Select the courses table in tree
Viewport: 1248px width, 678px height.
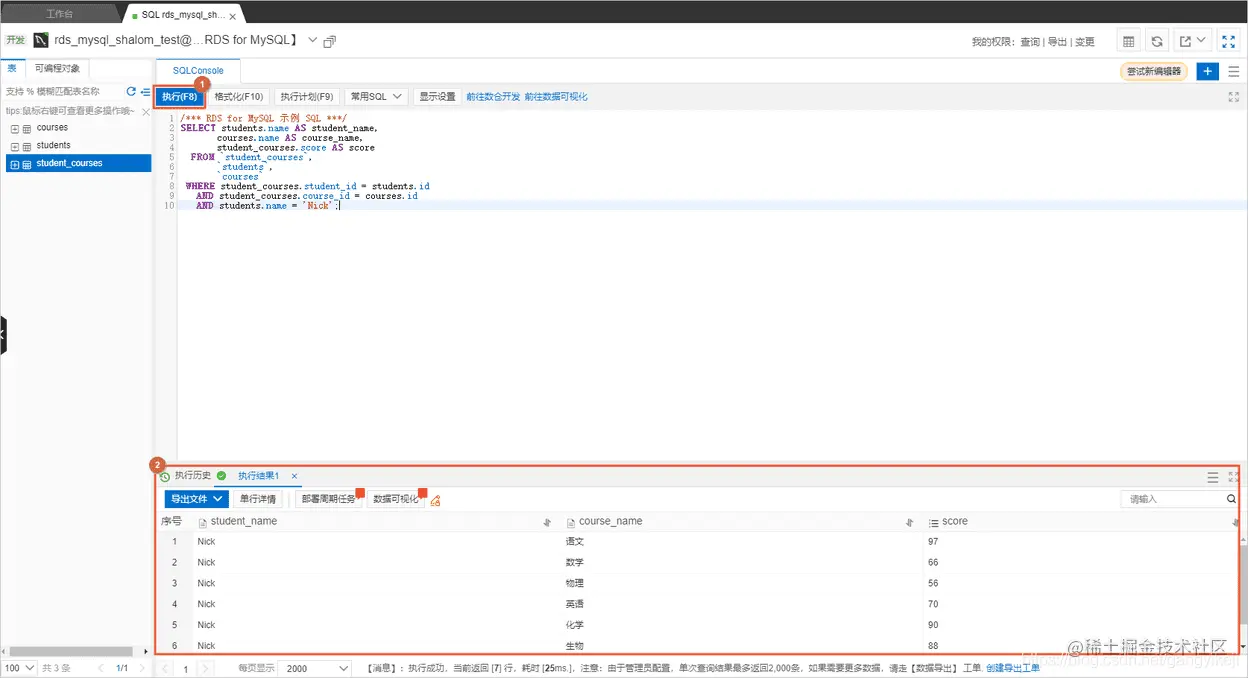pyautogui.click(x=52, y=128)
